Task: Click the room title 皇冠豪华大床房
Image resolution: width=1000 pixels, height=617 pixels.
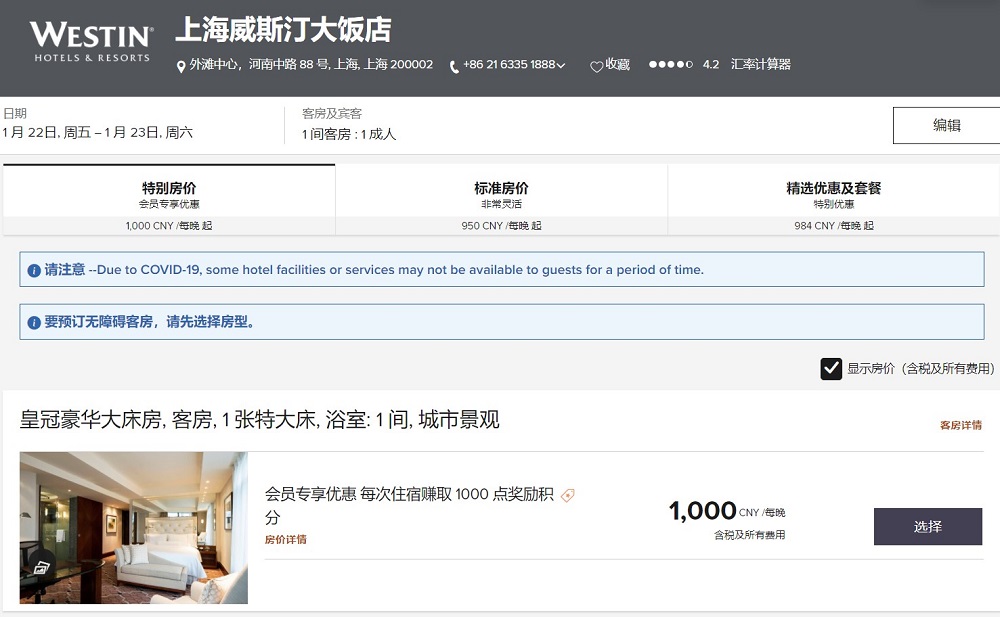Action: [x=260, y=420]
